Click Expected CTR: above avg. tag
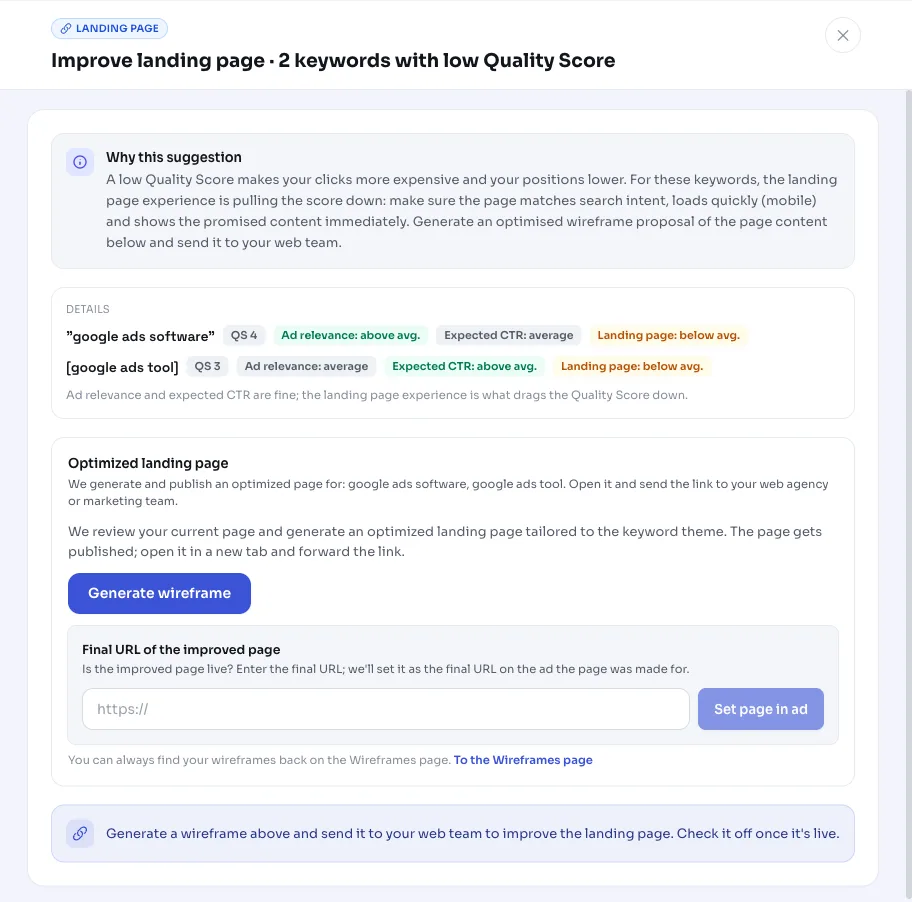 464,366
